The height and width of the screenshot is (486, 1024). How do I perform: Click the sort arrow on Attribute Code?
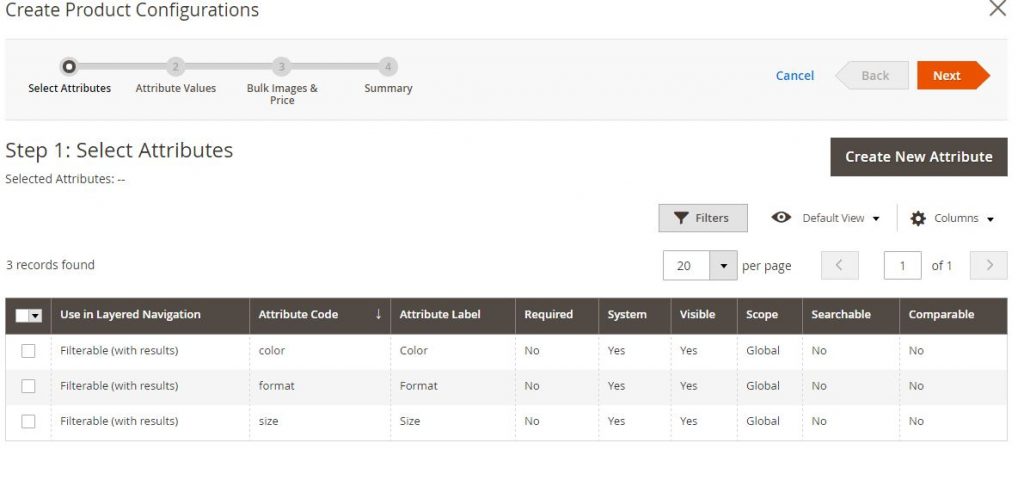(x=378, y=314)
